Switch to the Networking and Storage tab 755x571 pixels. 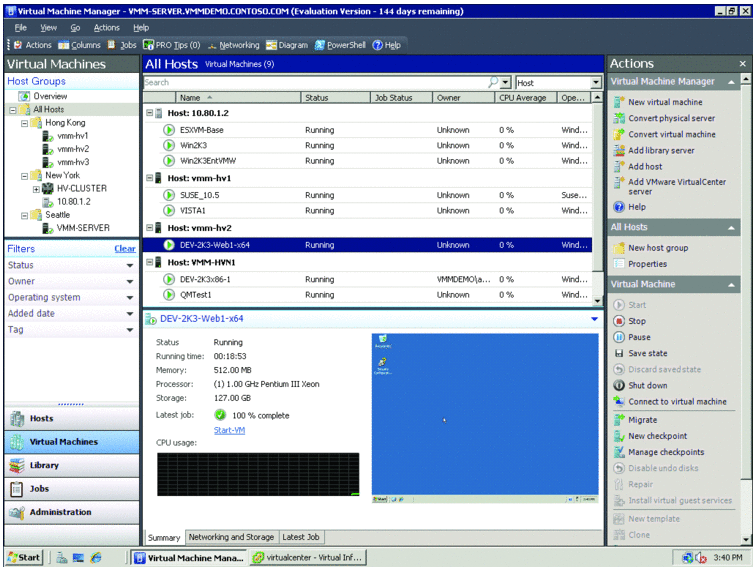pyautogui.click(x=231, y=537)
